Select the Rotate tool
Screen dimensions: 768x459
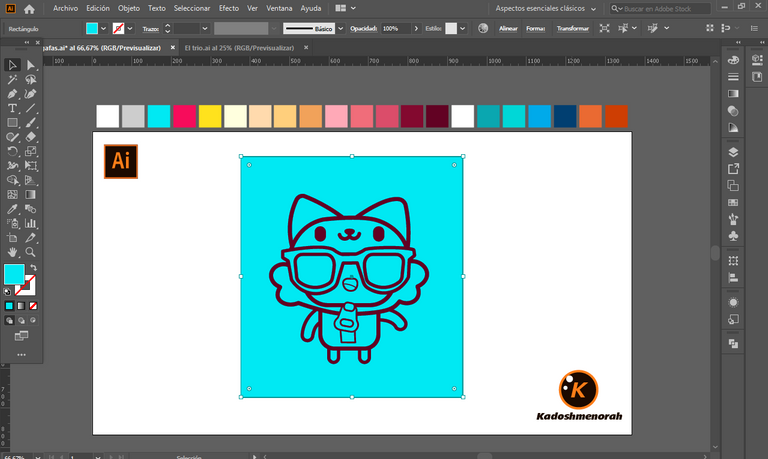[12, 151]
